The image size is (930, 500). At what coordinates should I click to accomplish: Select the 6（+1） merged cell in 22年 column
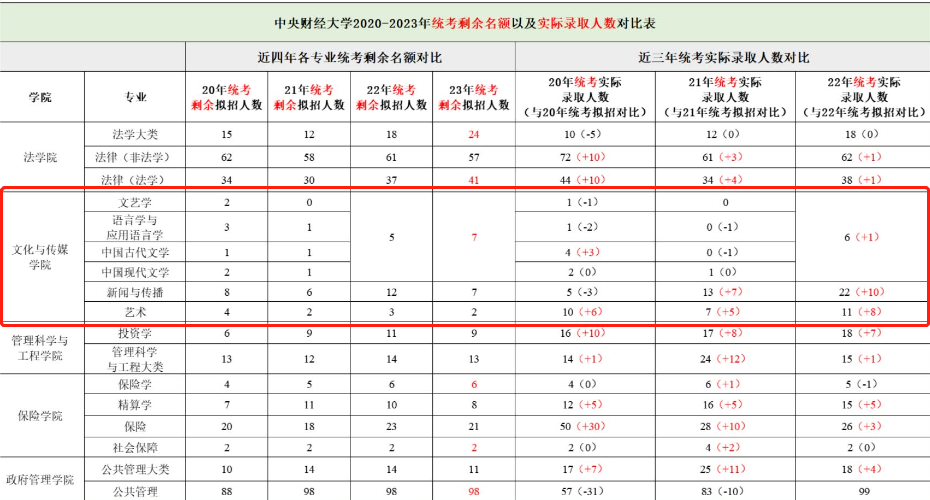(x=861, y=237)
